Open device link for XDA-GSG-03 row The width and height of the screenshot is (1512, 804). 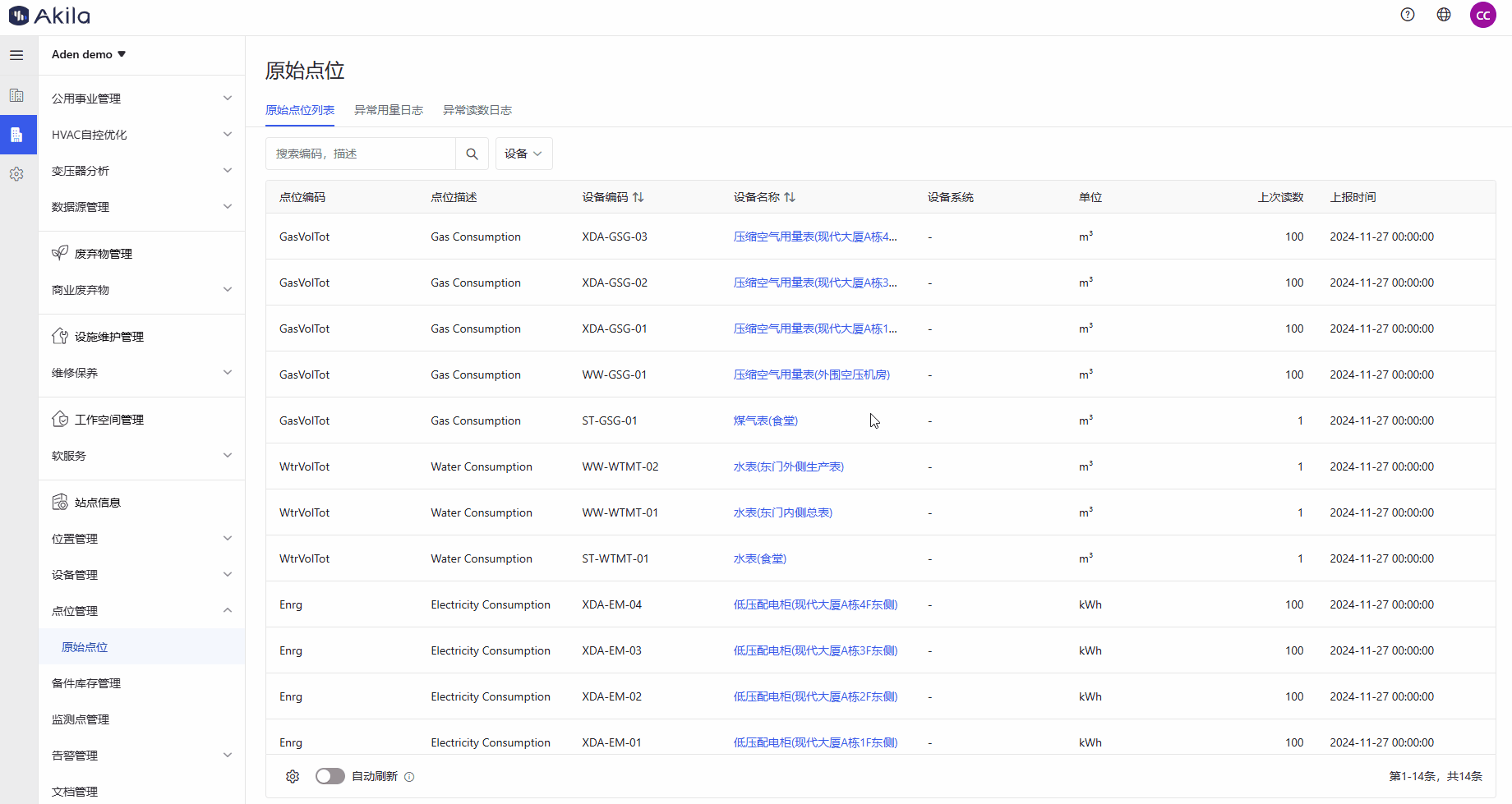(815, 237)
